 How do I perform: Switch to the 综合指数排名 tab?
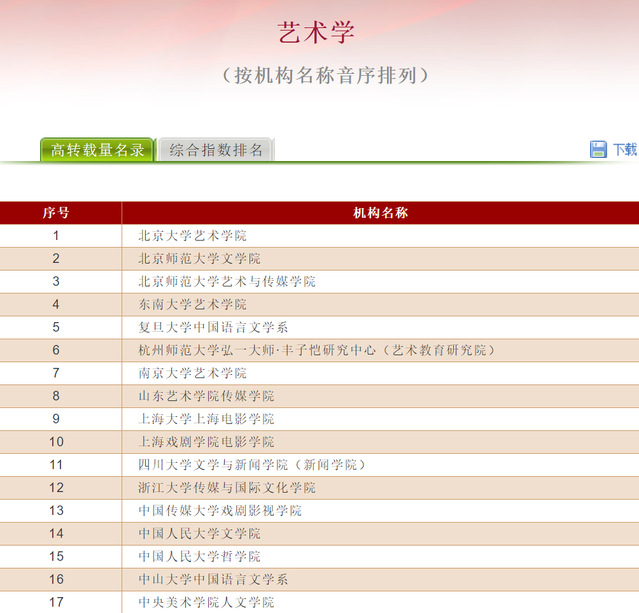pyautogui.click(x=216, y=150)
